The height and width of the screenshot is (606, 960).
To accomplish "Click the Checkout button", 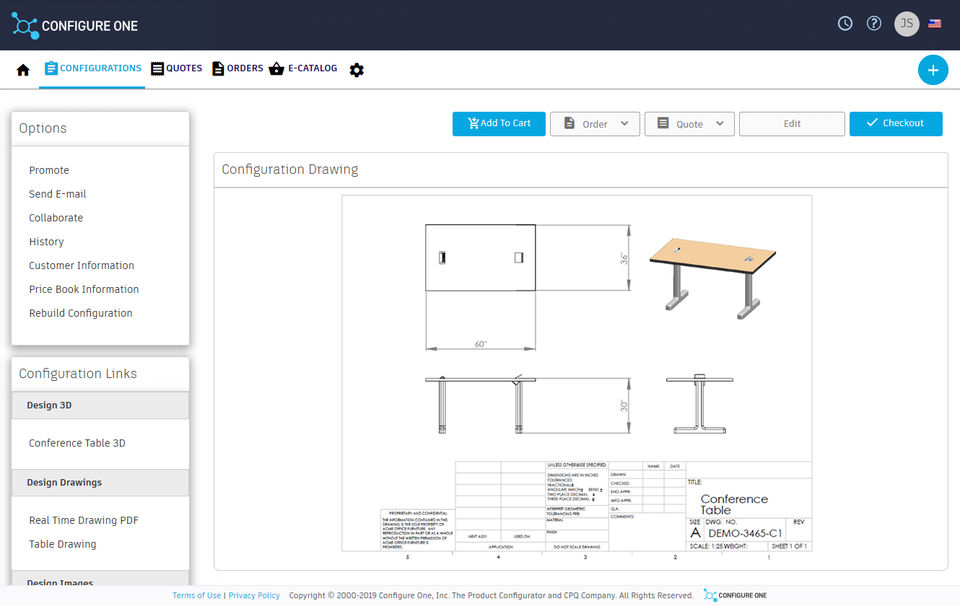I will (896, 124).
